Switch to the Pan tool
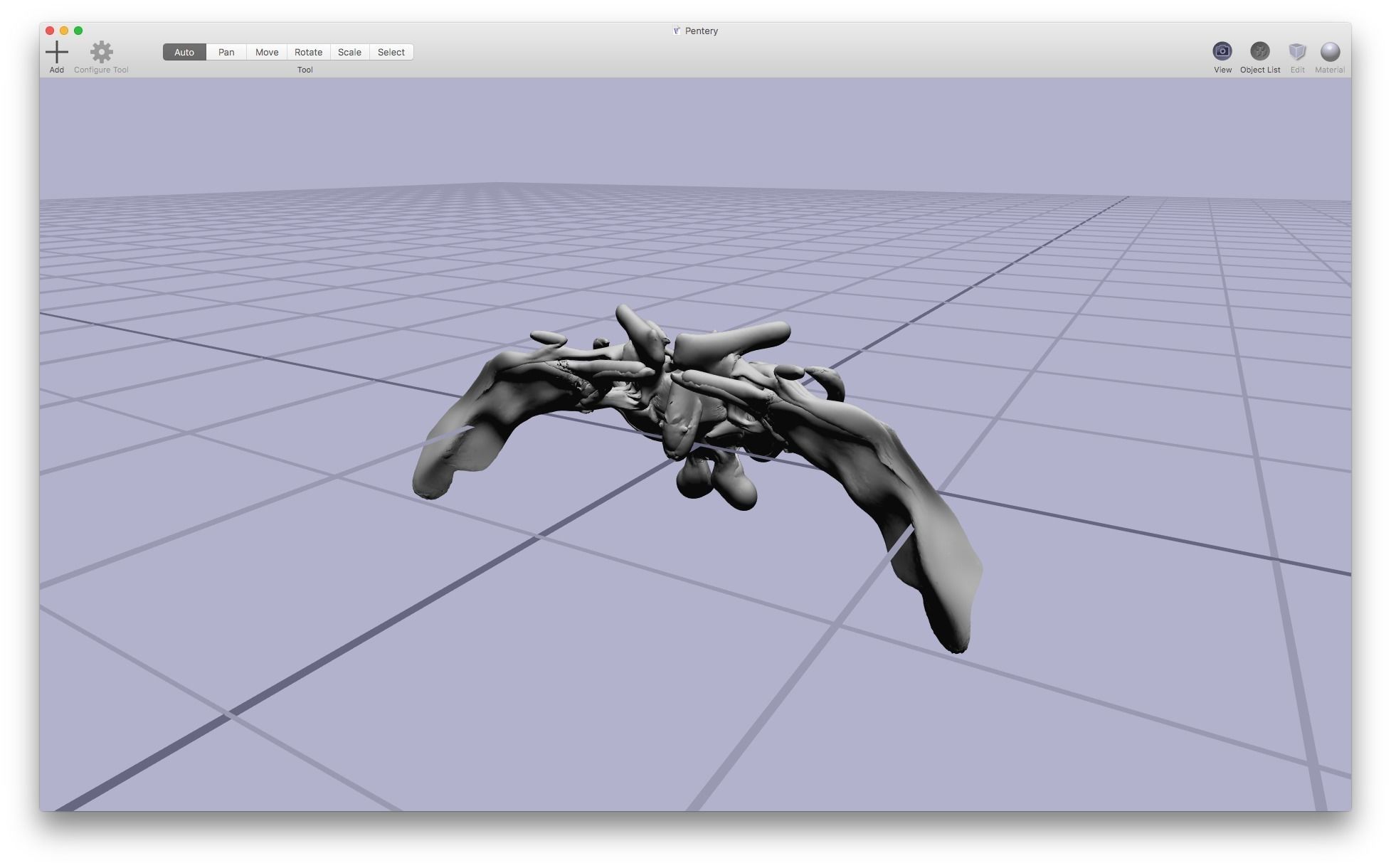This screenshot has height=868, width=1391. click(x=226, y=52)
